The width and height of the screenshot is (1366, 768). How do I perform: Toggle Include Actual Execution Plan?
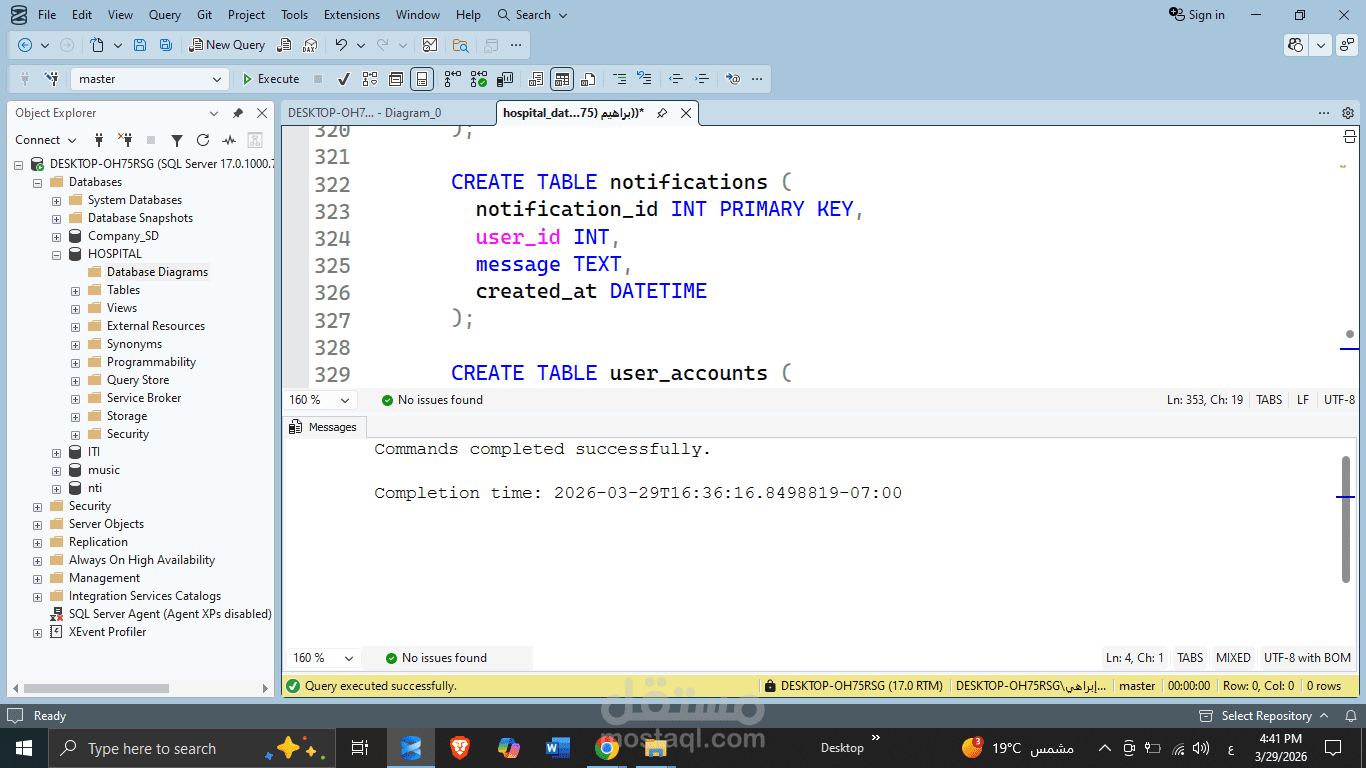click(453, 79)
